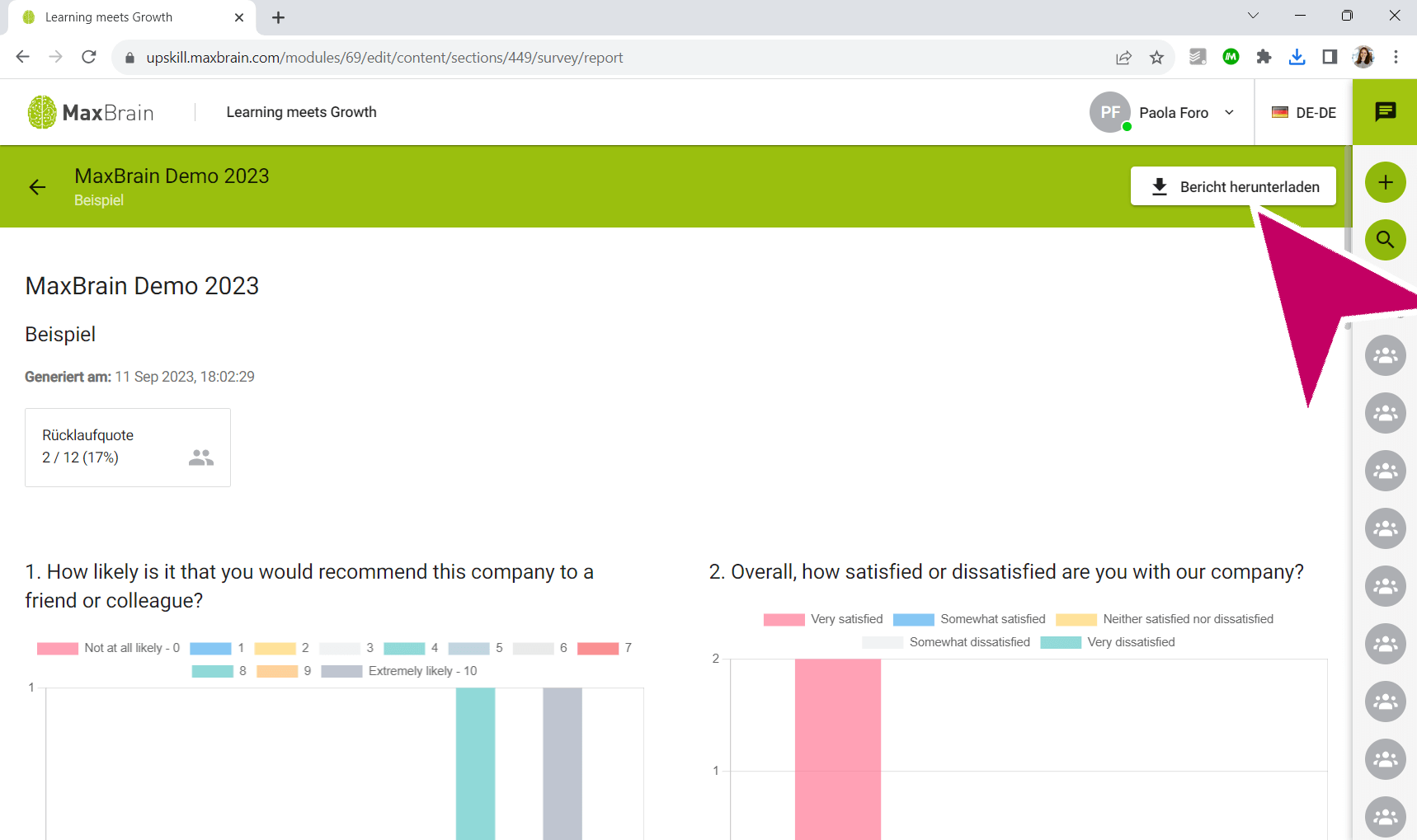
Task: Close the Learning meets Growth tab
Action: pyautogui.click(x=239, y=17)
